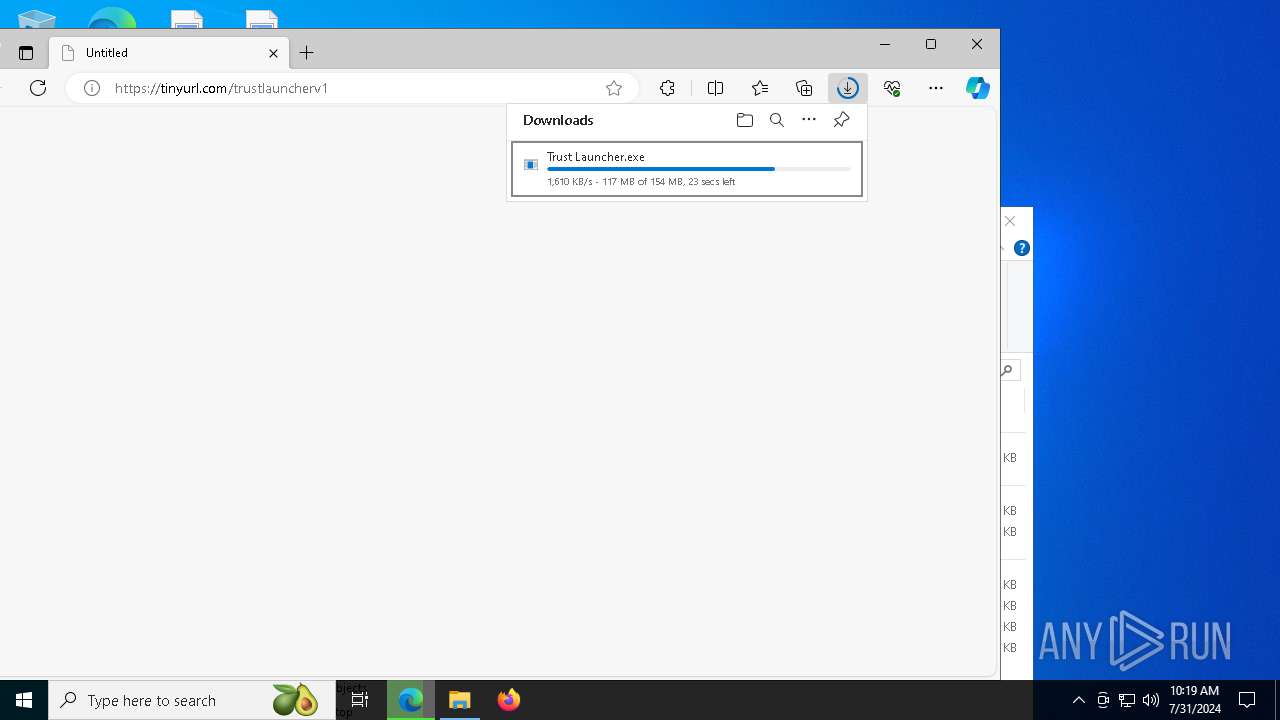
Task: Launch Firefox from taskbar
Action: [x=509, y=700]
